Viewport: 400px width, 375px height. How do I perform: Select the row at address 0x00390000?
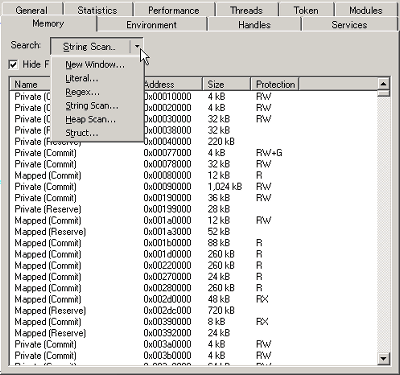point(194,322)
